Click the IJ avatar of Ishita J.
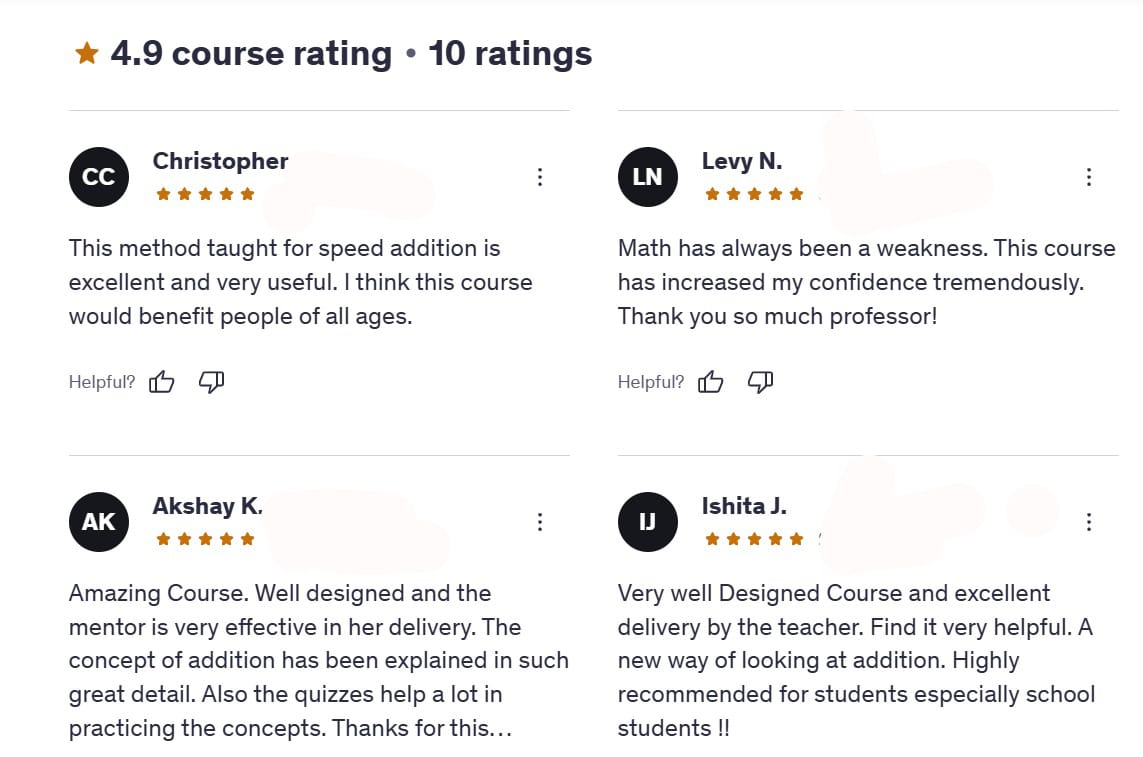This screenshot has width=1143, height=757. (x=647, y=522)
